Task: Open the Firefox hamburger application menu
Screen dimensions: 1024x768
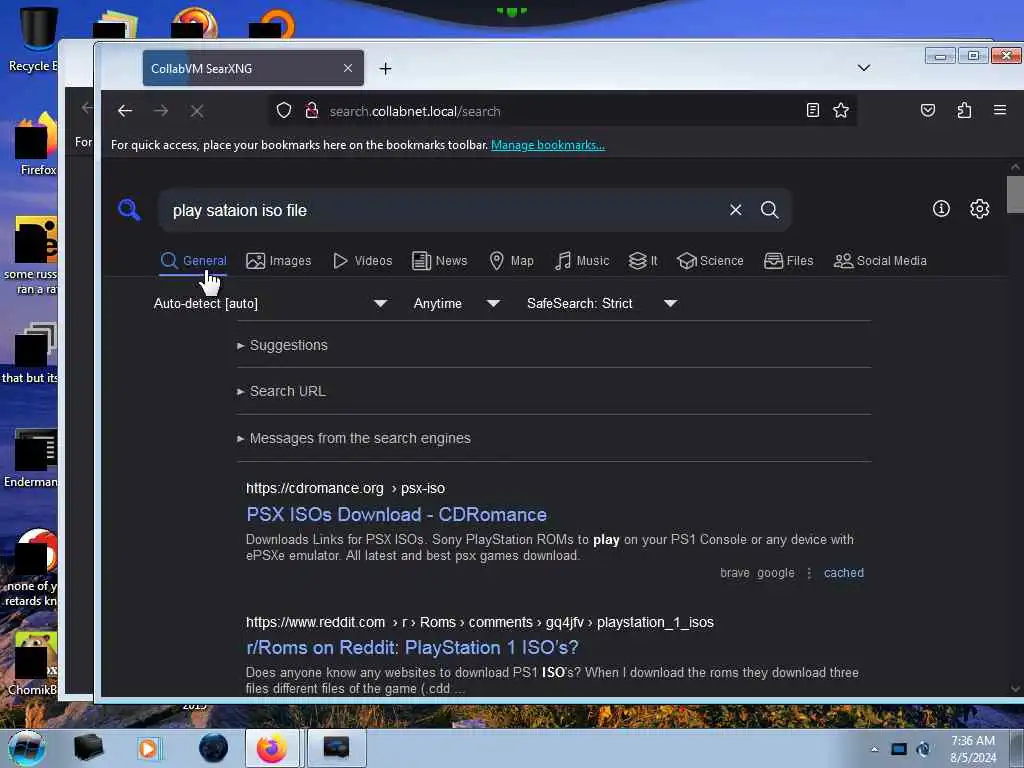Action: [1000, 110]
